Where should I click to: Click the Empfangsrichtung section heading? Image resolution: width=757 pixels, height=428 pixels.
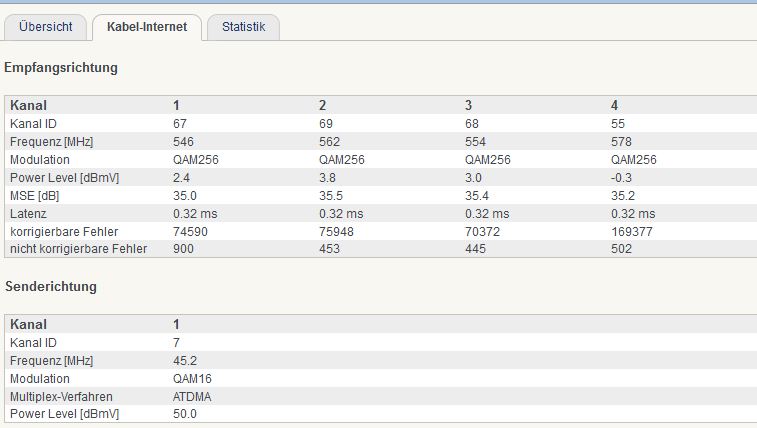[x=61, y=68]
